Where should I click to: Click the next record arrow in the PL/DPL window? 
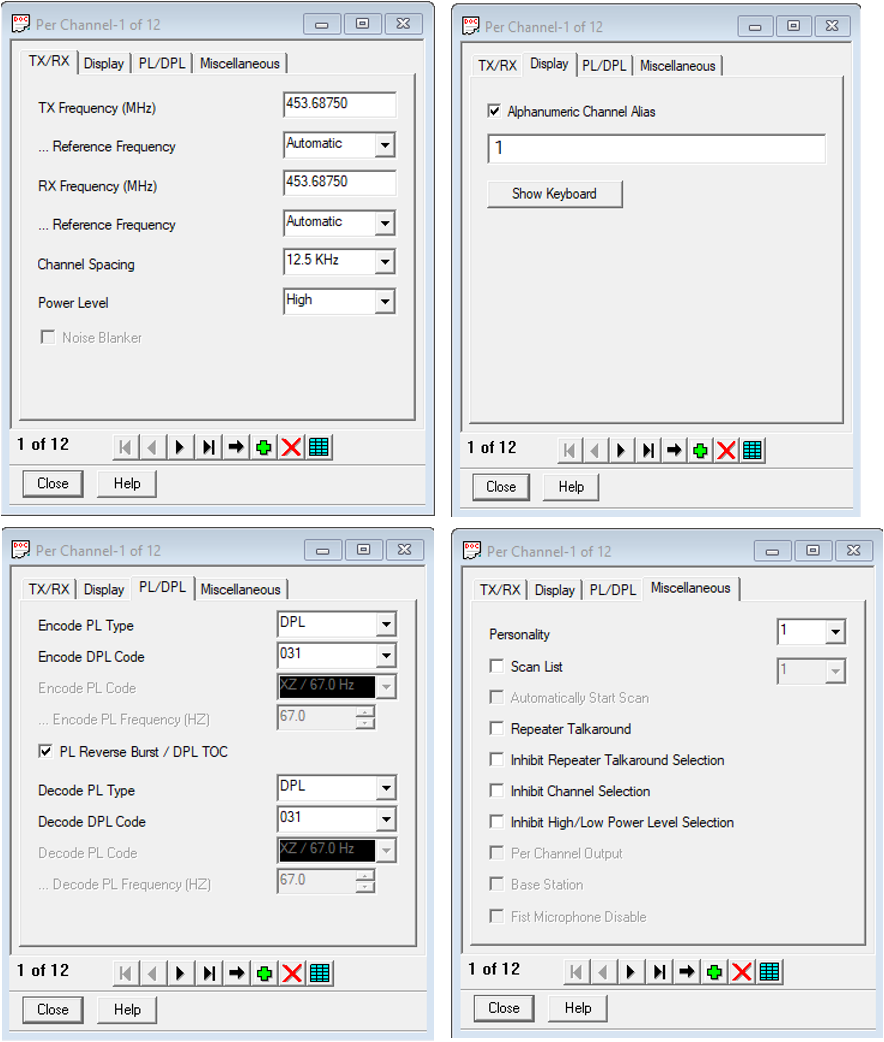tap(180, 973)
